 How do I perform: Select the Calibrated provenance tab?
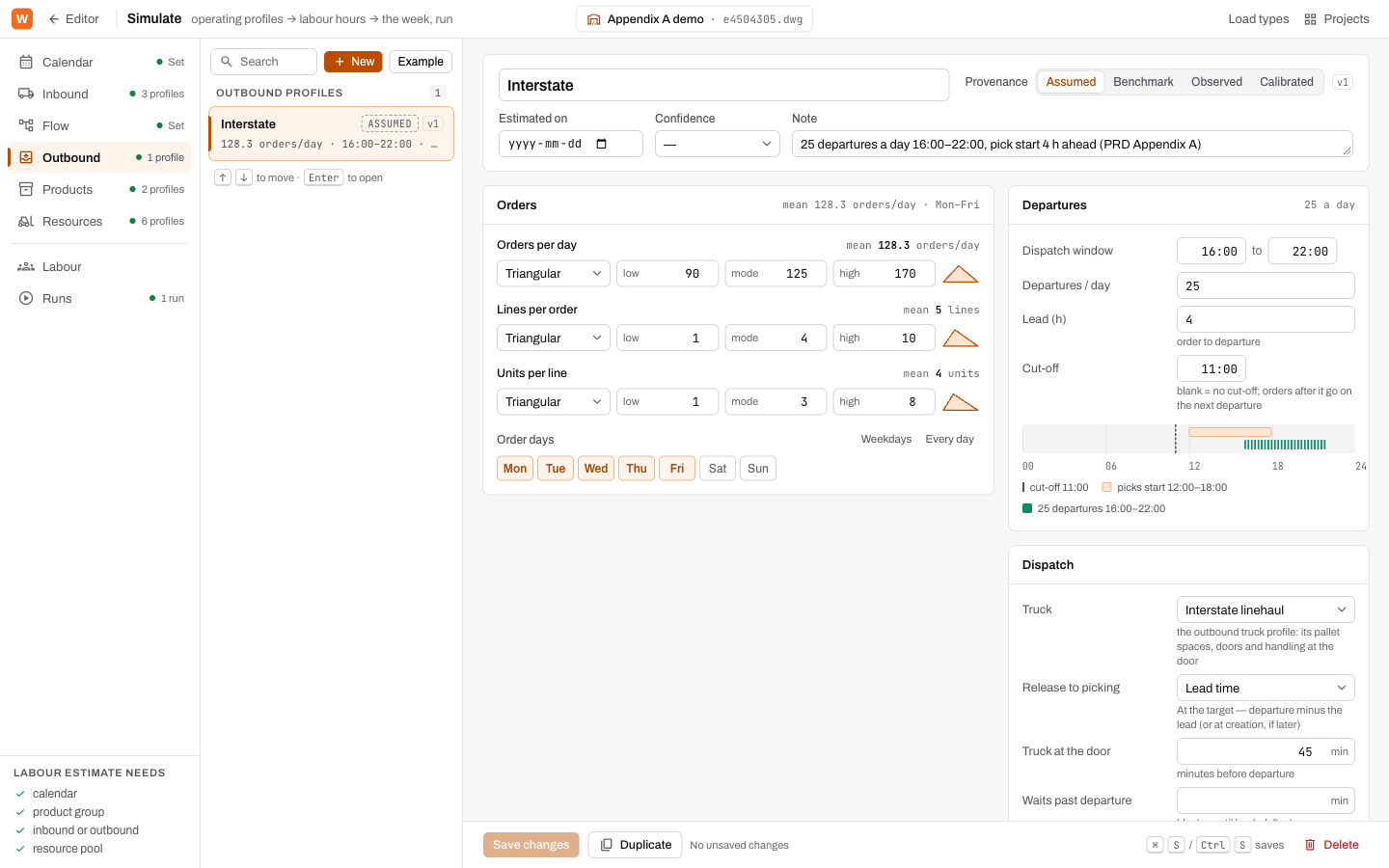click(x=1287, y=82)
